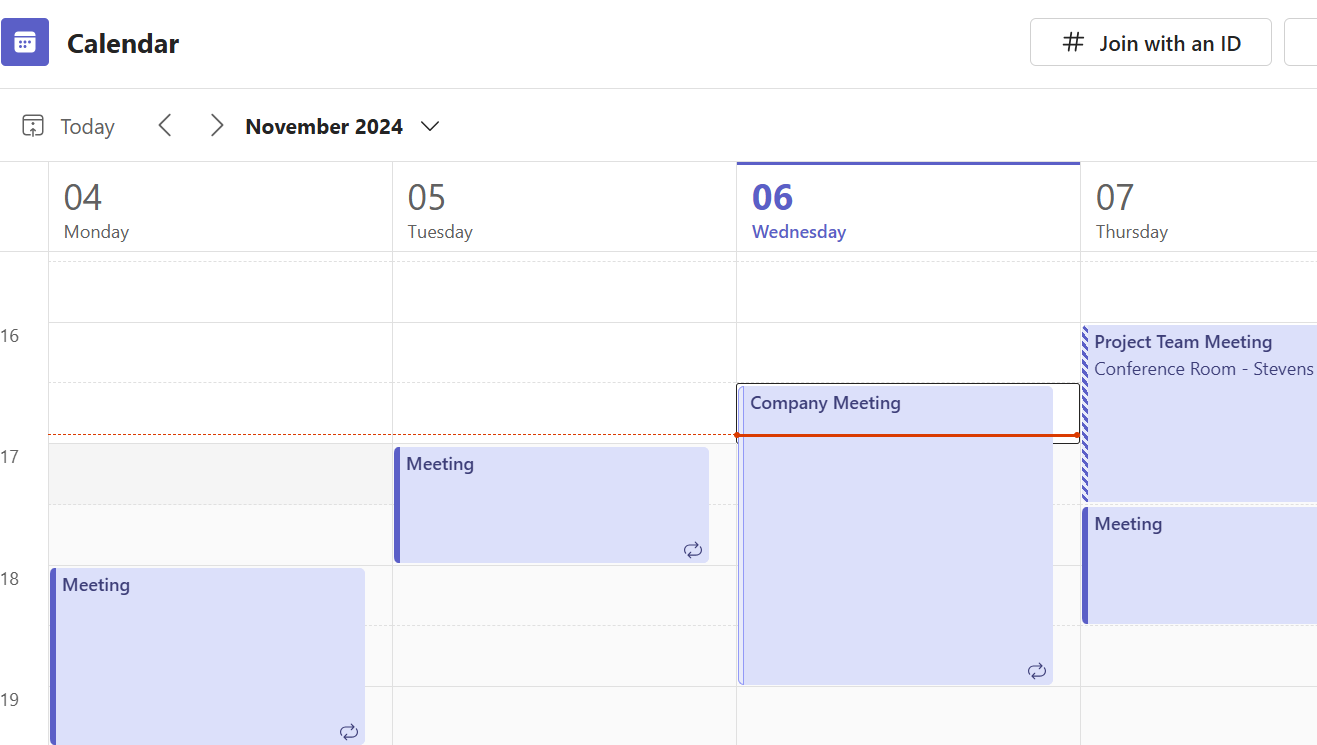Select the 04 Monday day header
Viewport: 1317px width, 745px height.
(220, 207)
